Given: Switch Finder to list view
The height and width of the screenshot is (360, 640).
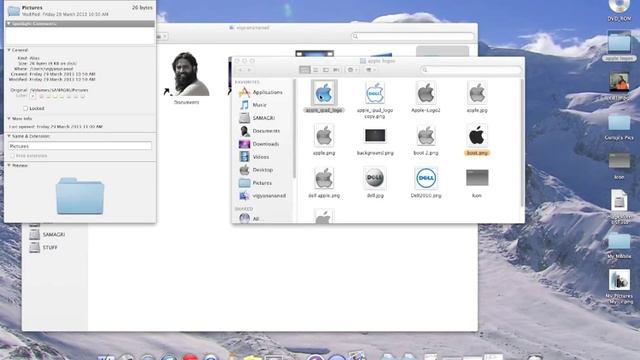Looking at the screenshot, I should click(315, 70).
